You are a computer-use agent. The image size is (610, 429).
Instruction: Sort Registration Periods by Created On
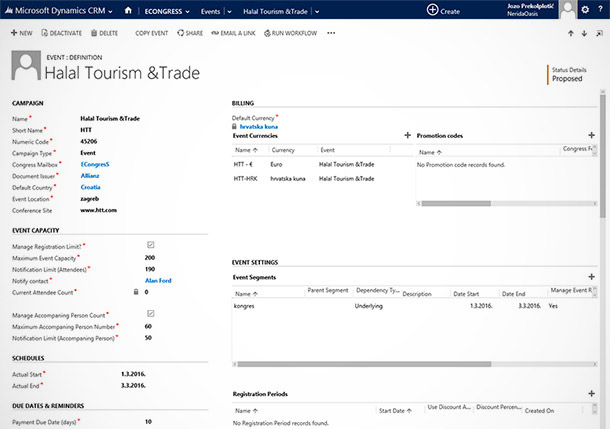(x=539, y=410)
